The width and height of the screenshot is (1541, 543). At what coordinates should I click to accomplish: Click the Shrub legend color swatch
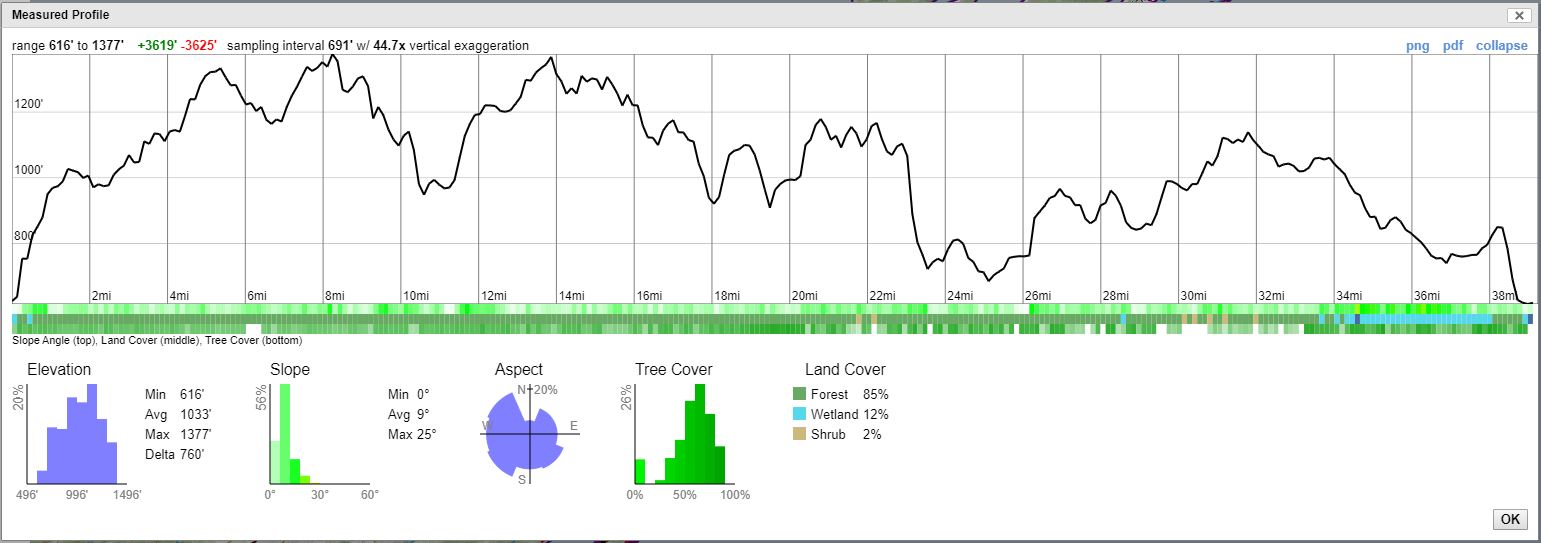pos(799,434)
